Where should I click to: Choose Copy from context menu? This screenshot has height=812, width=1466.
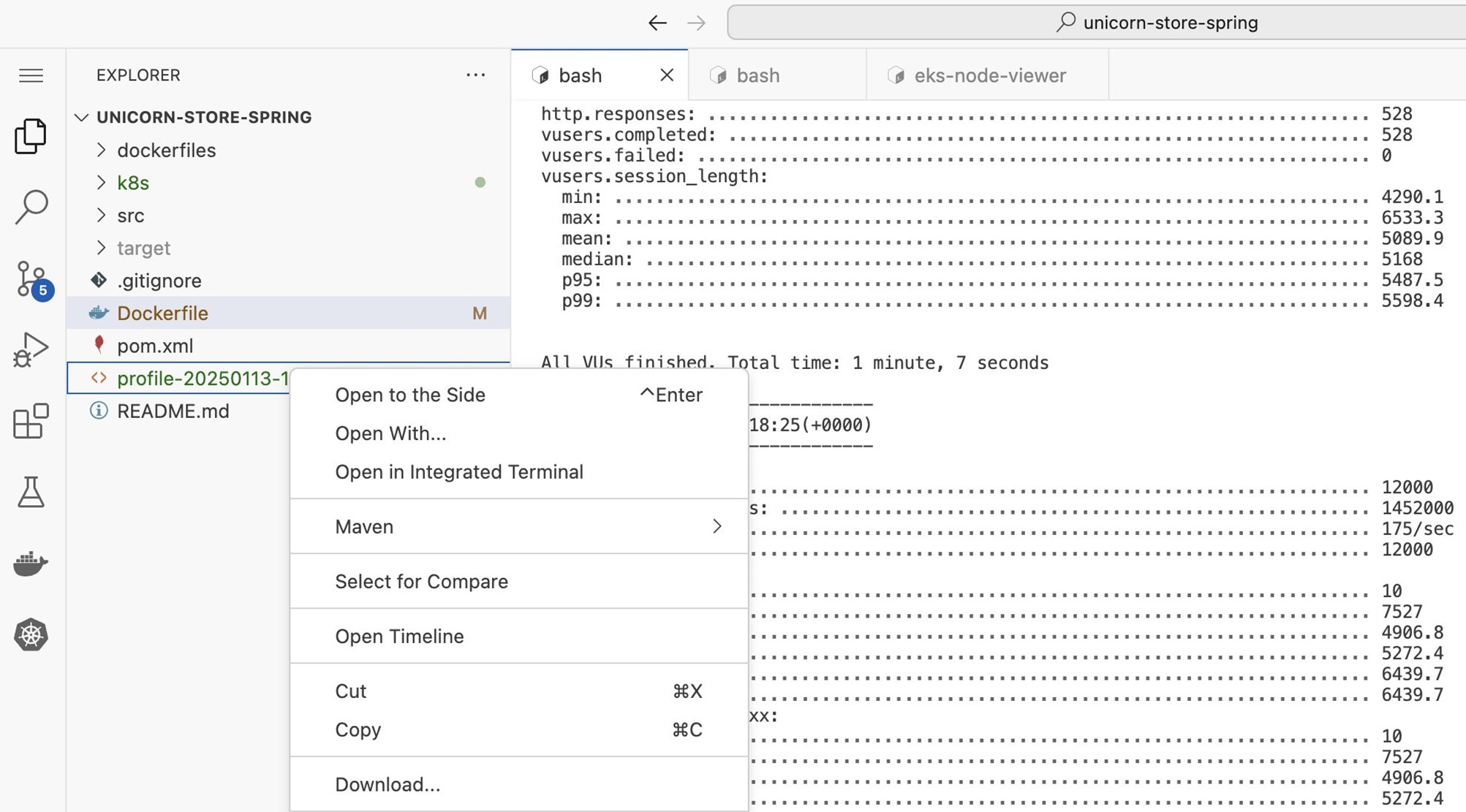tap(518, 729)
